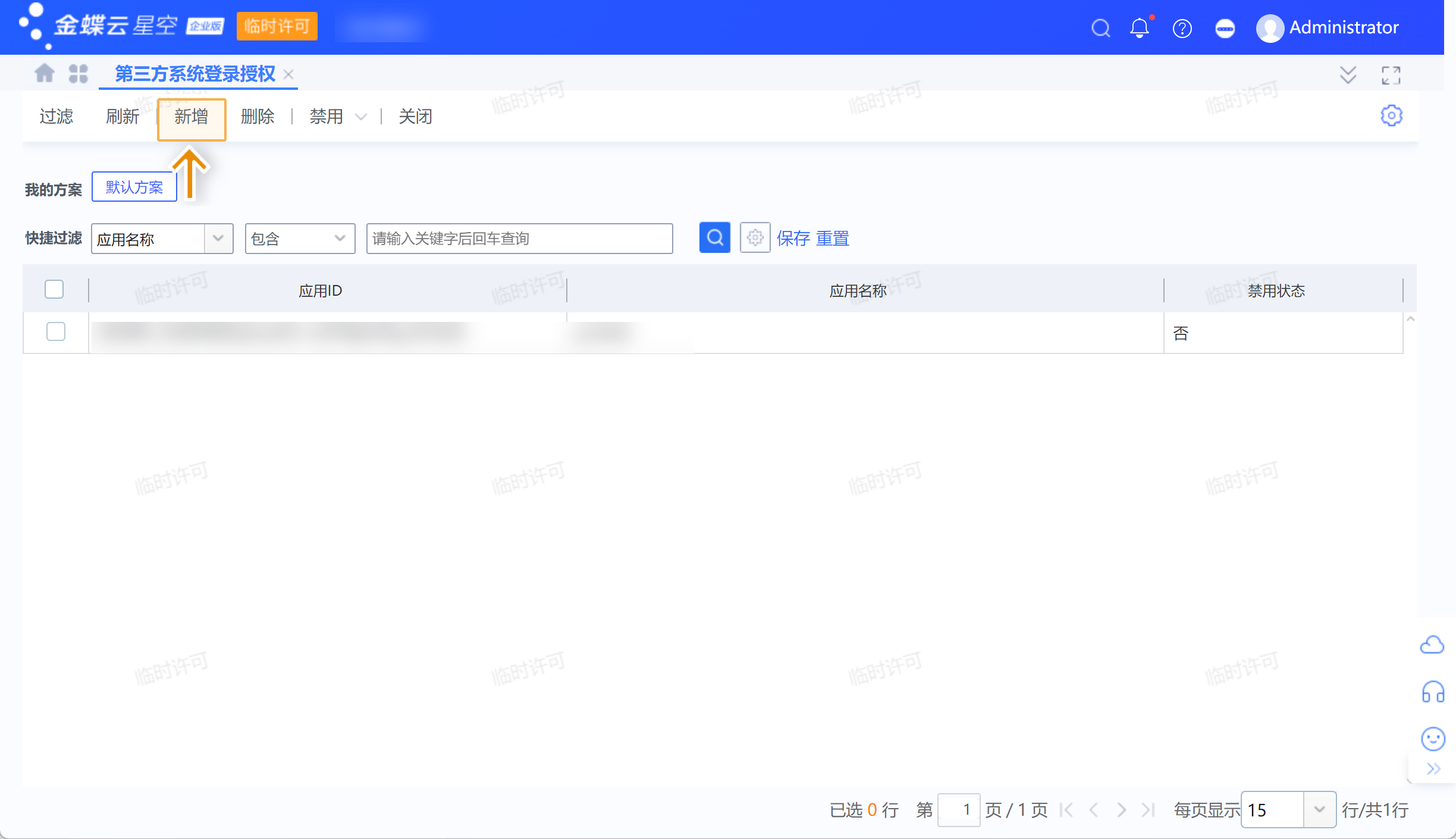The image size is (1456, 839).
Task: Open the top-bar search magnifier
Action: coord(1100,28)
